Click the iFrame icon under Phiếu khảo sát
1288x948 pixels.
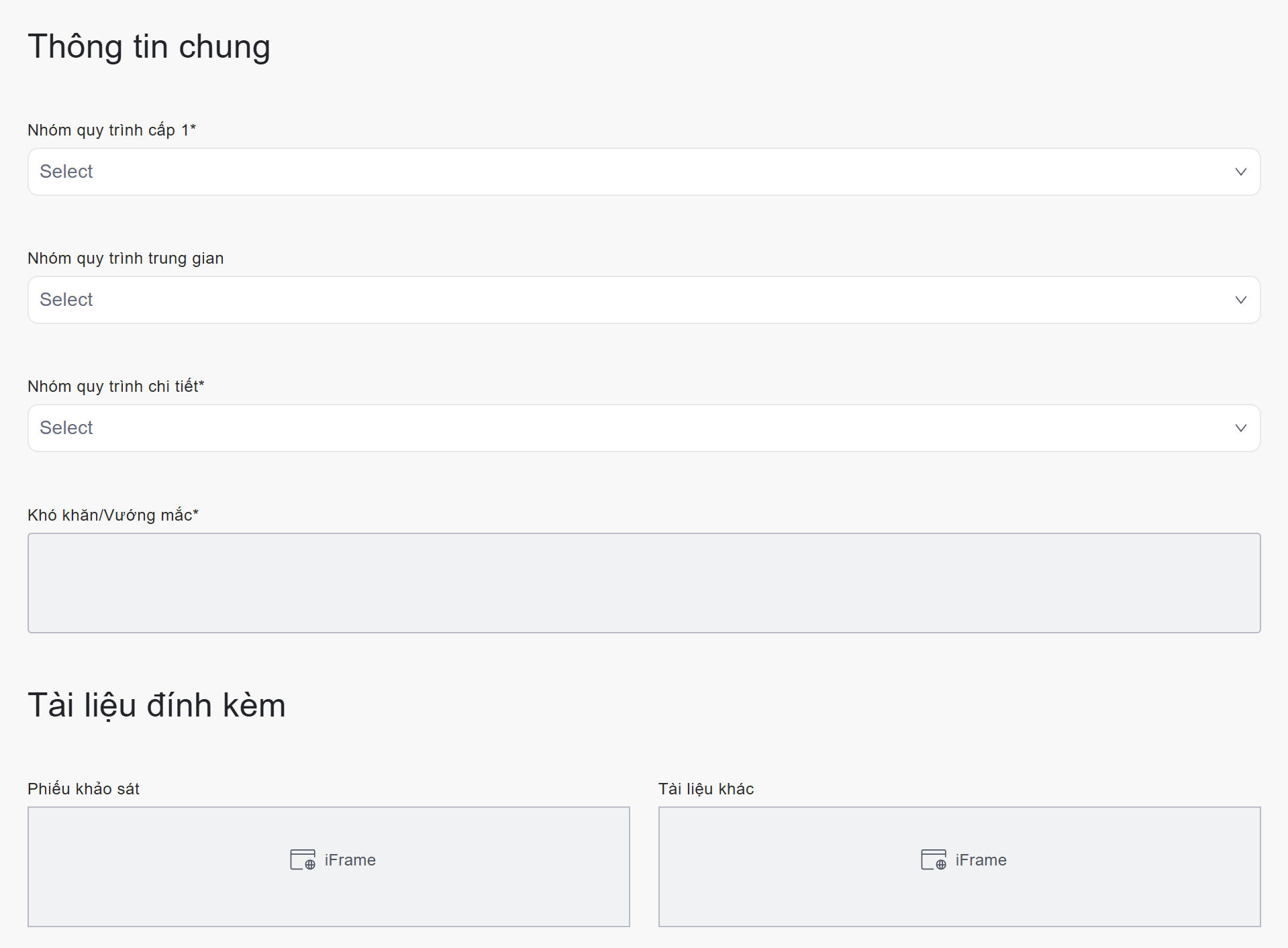pos(303,859)
